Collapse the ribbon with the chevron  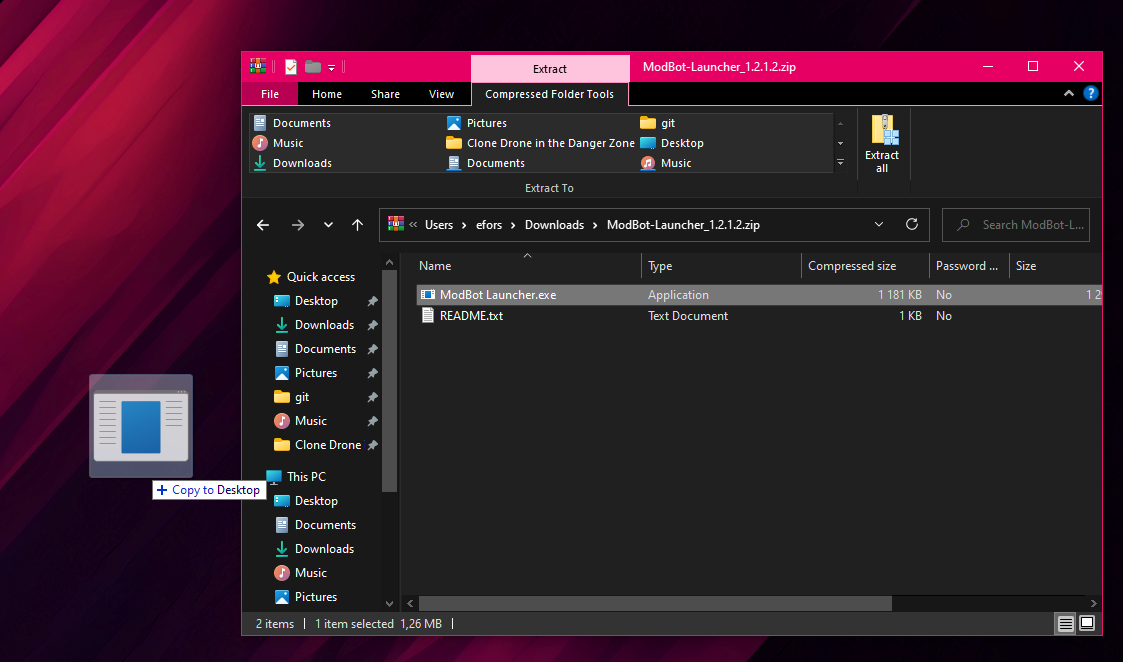[x=1069, y=93]
